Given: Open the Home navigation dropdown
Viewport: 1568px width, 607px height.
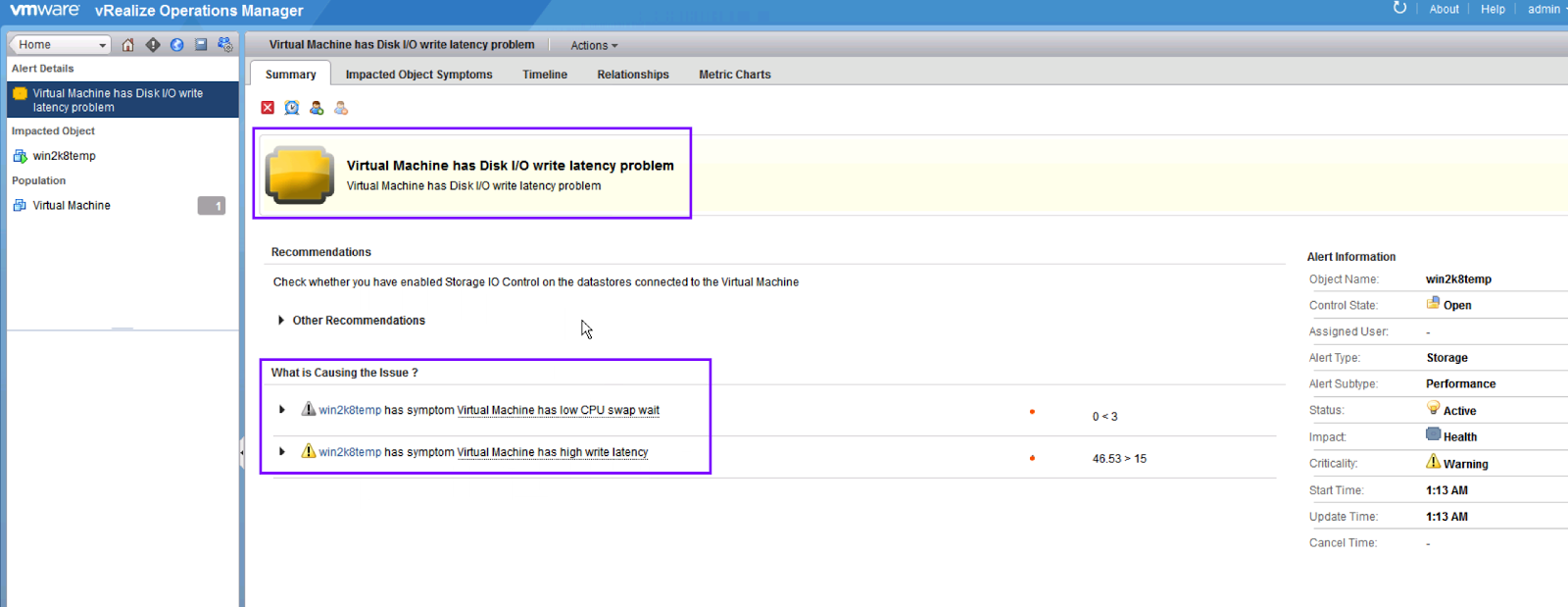Looking at the screenshot, I should tap(61, 45).
